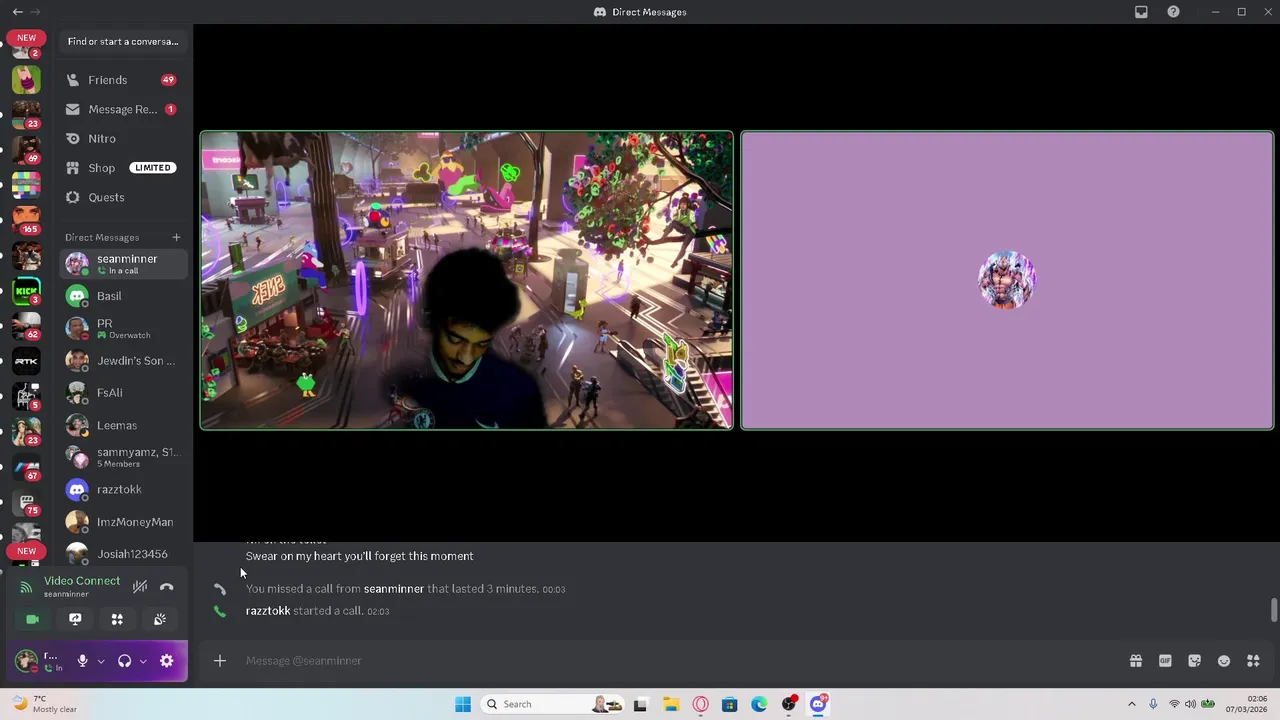Click the taskbar Search box
1280x720 pixels.
[x=554, y=704]
